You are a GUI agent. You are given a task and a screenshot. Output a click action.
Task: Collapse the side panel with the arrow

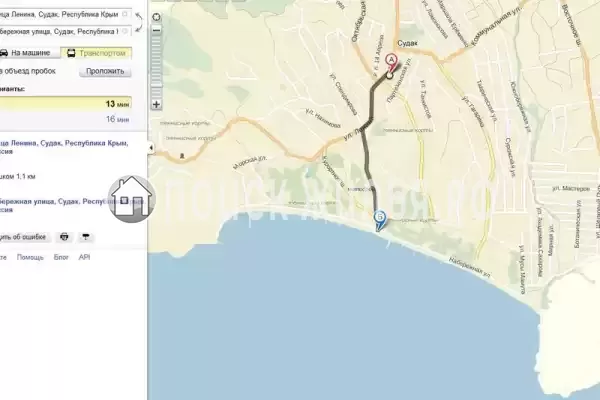coord(150,147)
